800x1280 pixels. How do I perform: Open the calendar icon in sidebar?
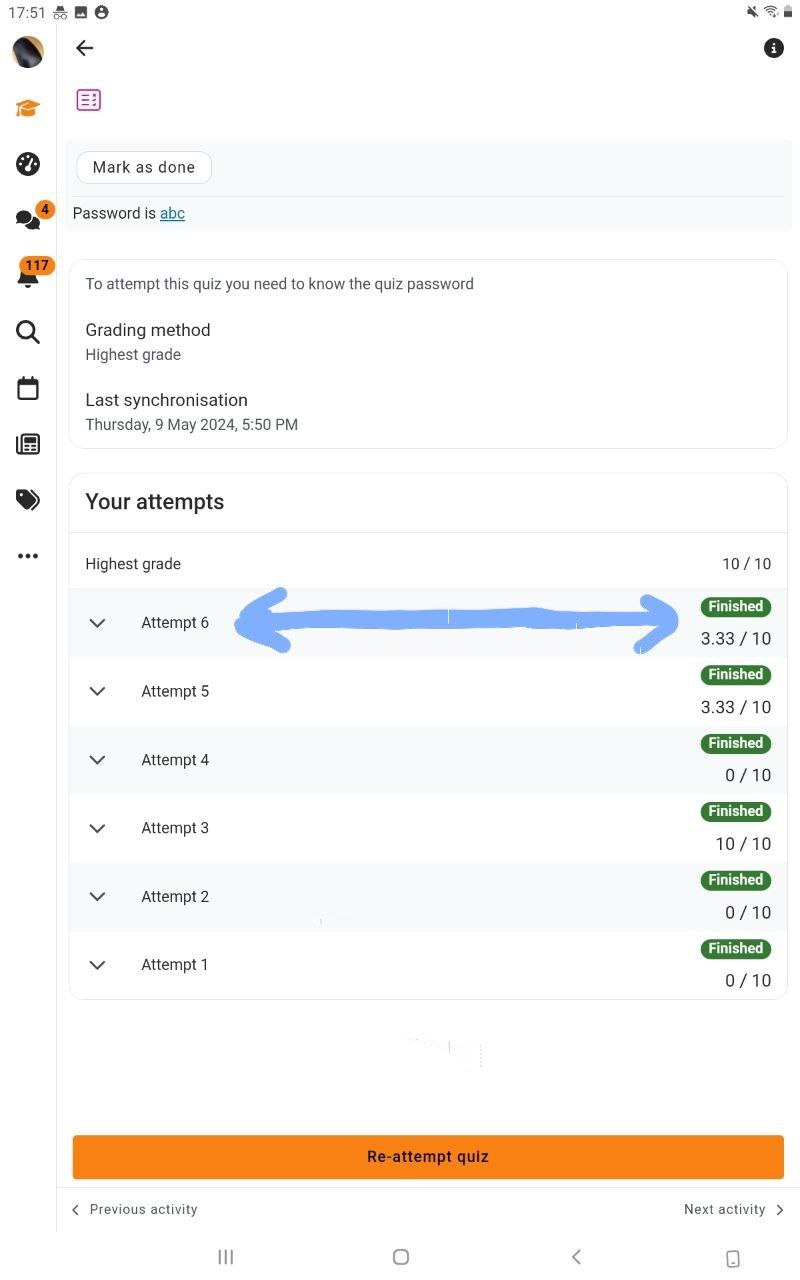coord(28,388)
